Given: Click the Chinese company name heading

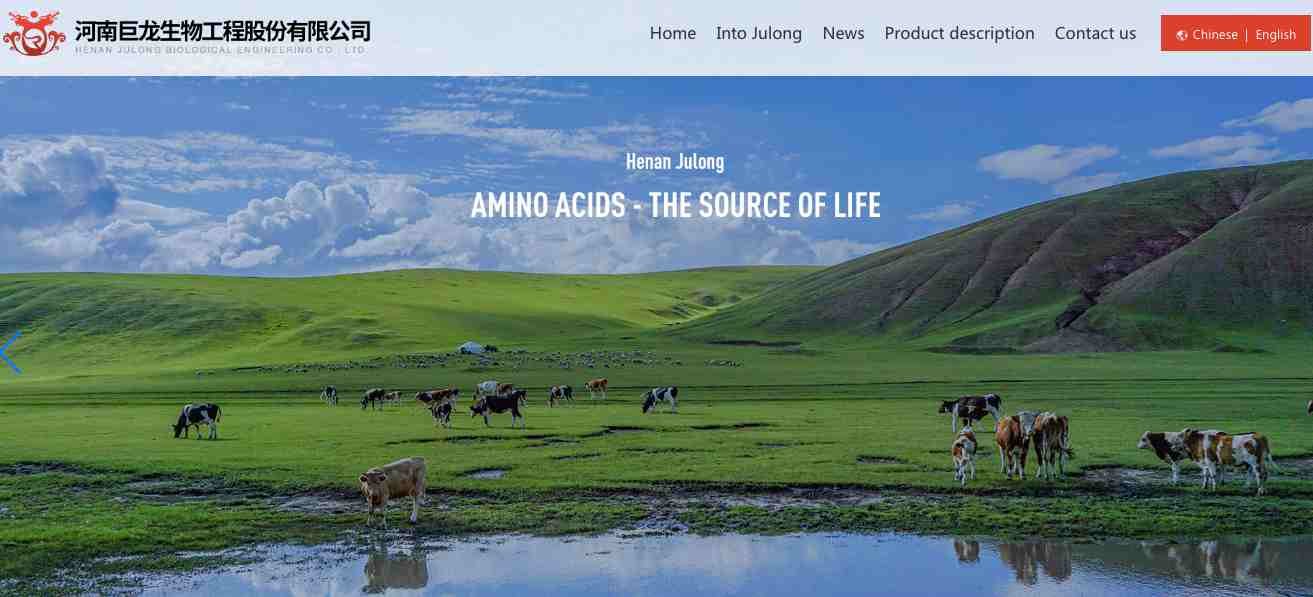Looking at the screenshot, I should pyautogui.click(x=223, y=31).
